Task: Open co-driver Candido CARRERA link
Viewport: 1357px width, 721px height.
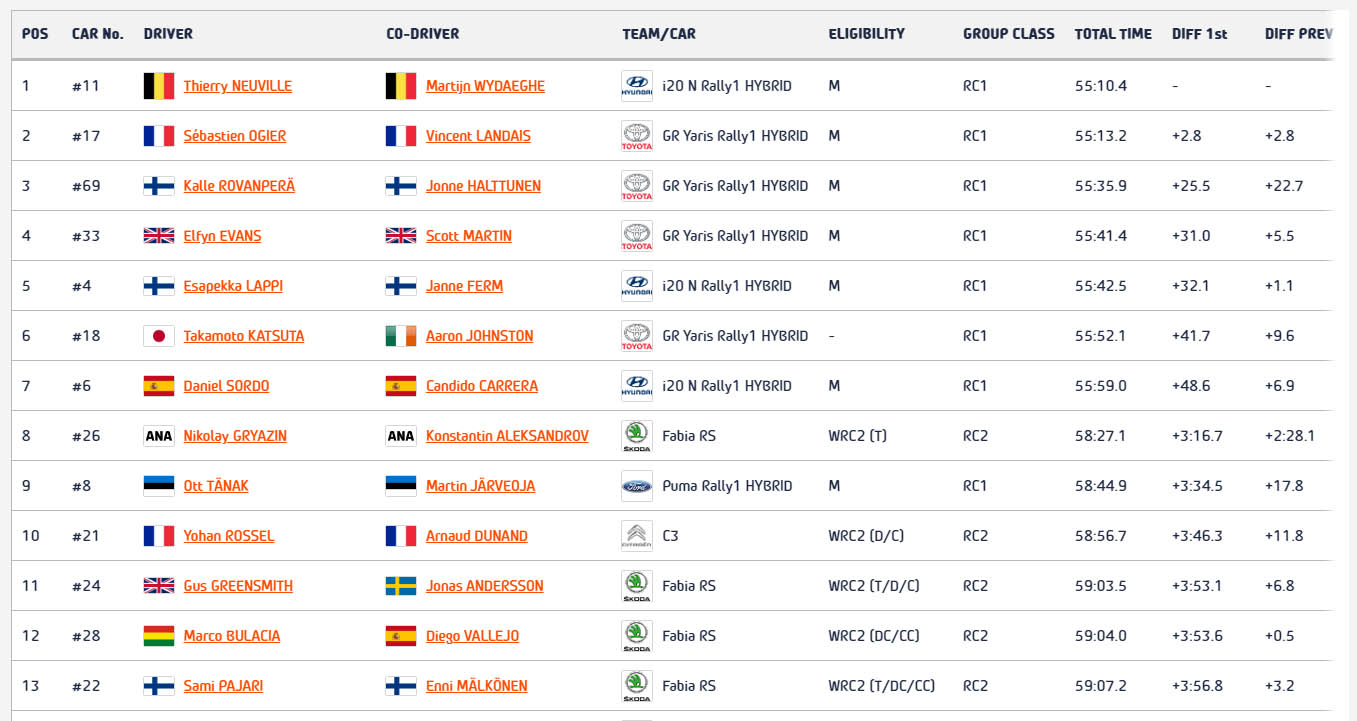Action: [482, 386]
